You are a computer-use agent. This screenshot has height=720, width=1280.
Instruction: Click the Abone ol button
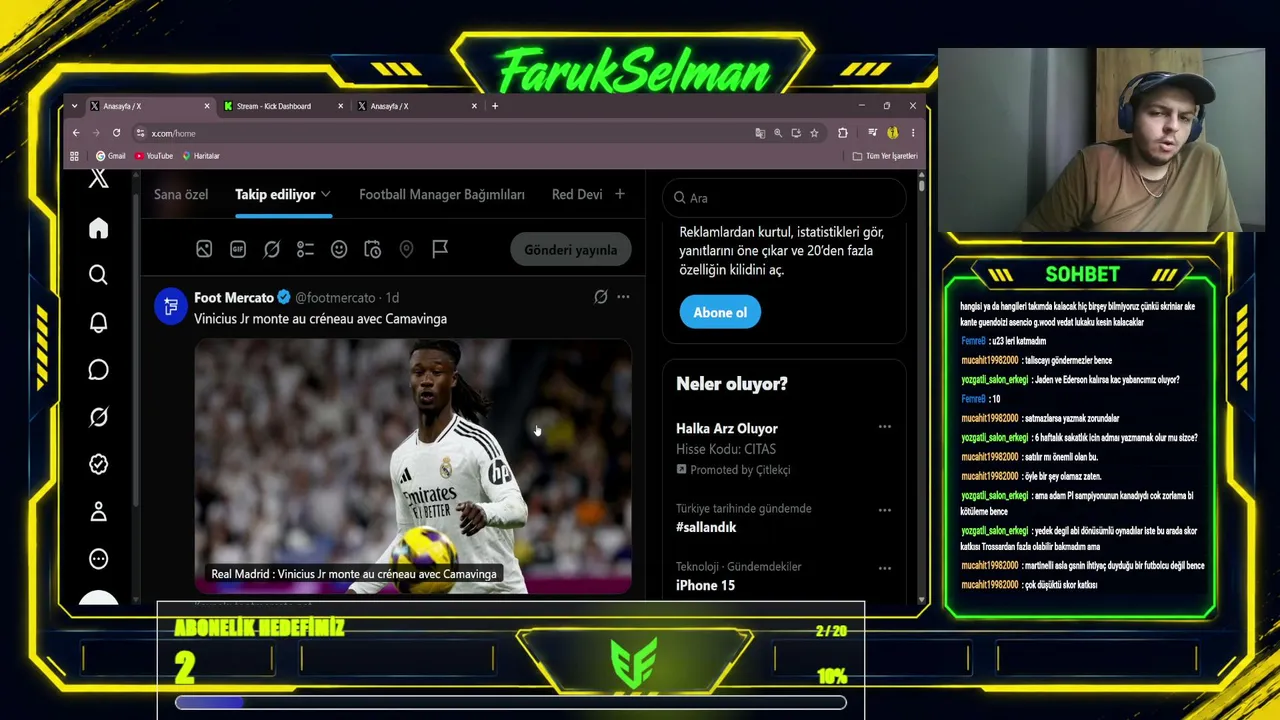click(x=720, y=312)
